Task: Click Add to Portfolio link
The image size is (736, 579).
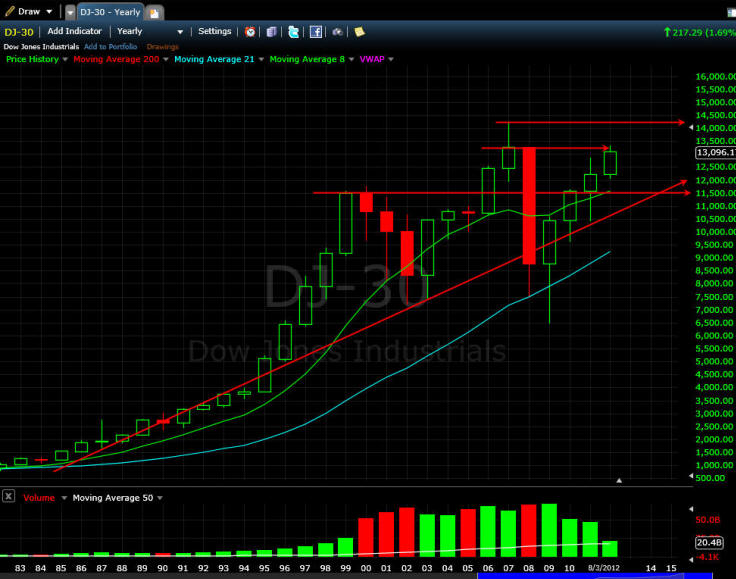Action: click(x=111, y=46)
